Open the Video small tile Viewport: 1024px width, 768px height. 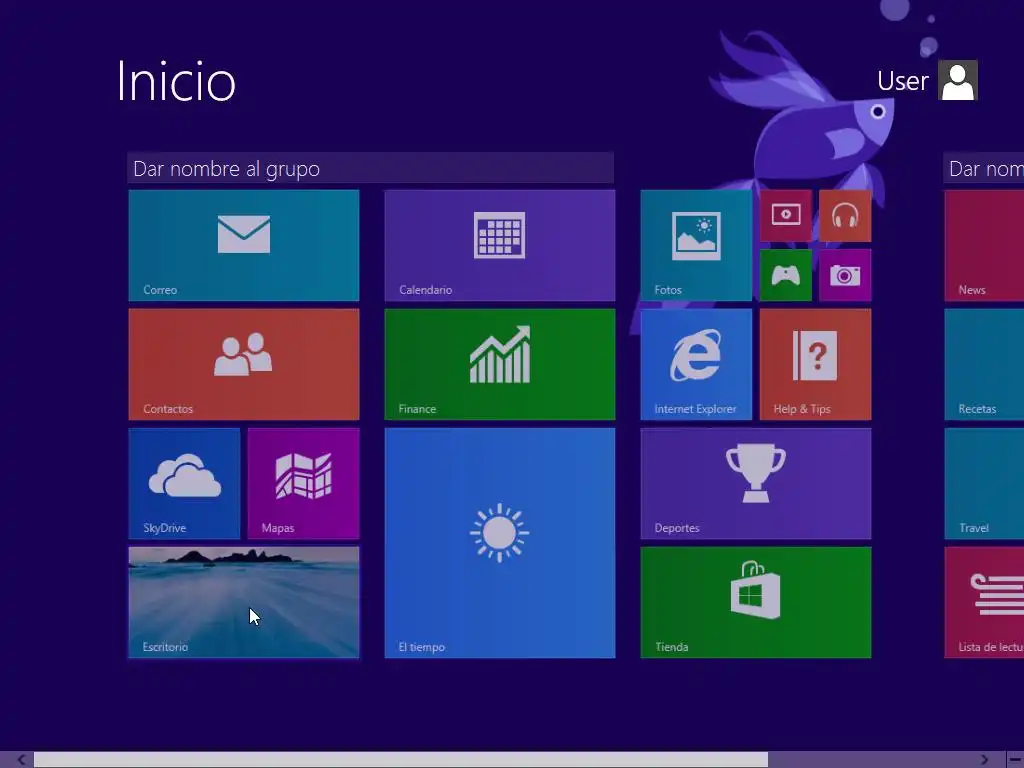(786, 216)
